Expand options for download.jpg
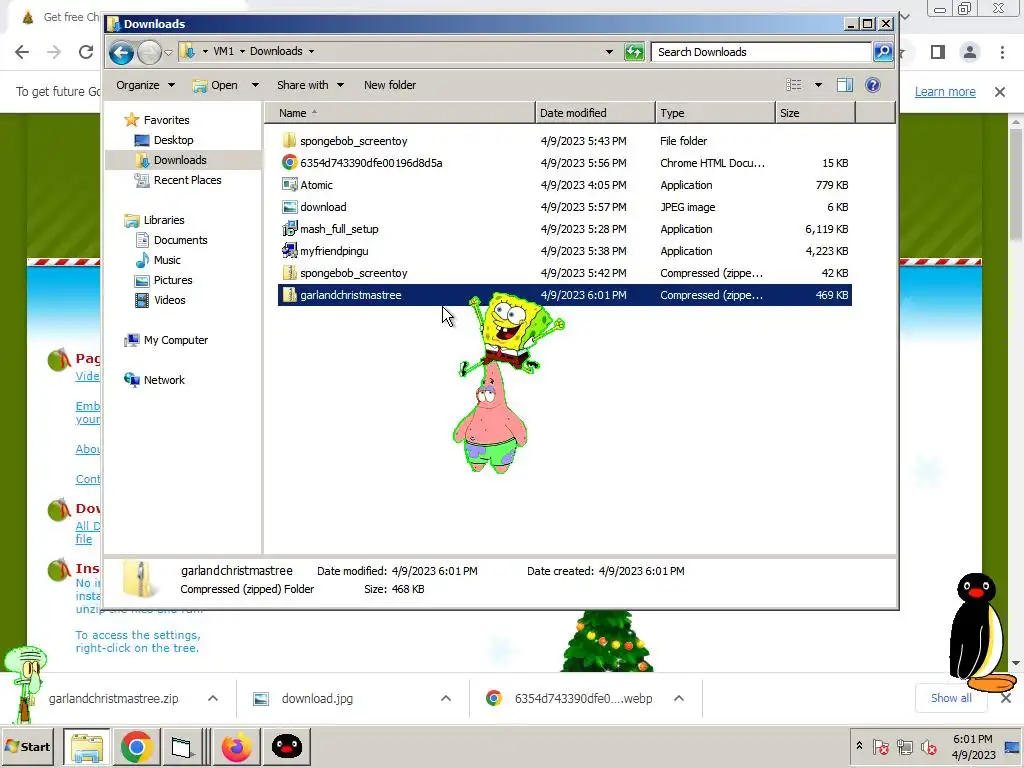Screen dimensions: 1024x768 [446, 699]
